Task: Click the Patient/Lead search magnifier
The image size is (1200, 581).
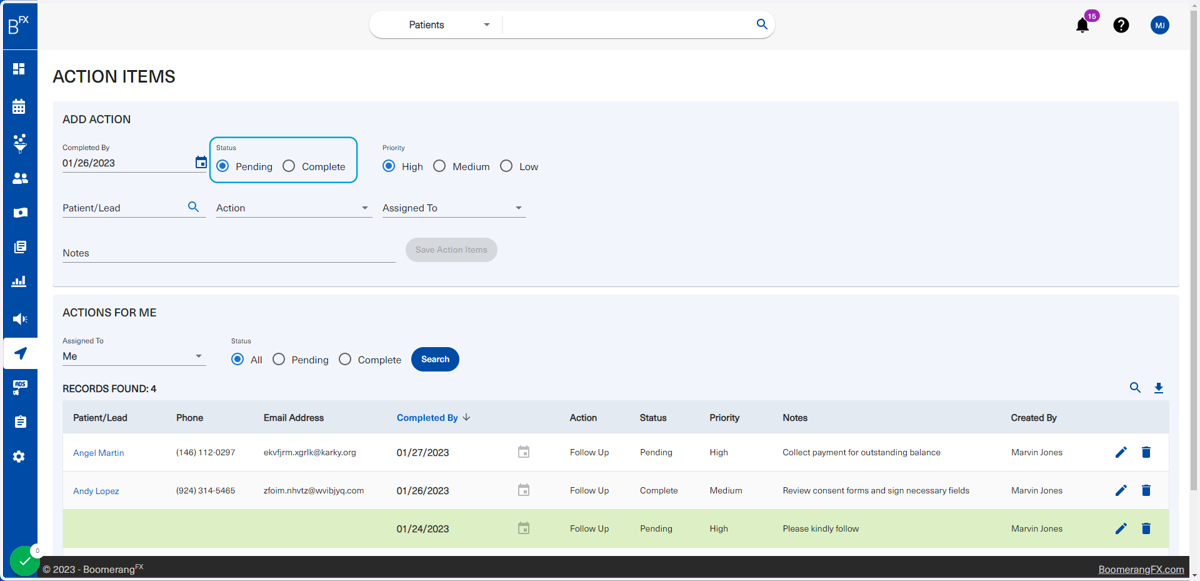Action: (x=194, y=207)
